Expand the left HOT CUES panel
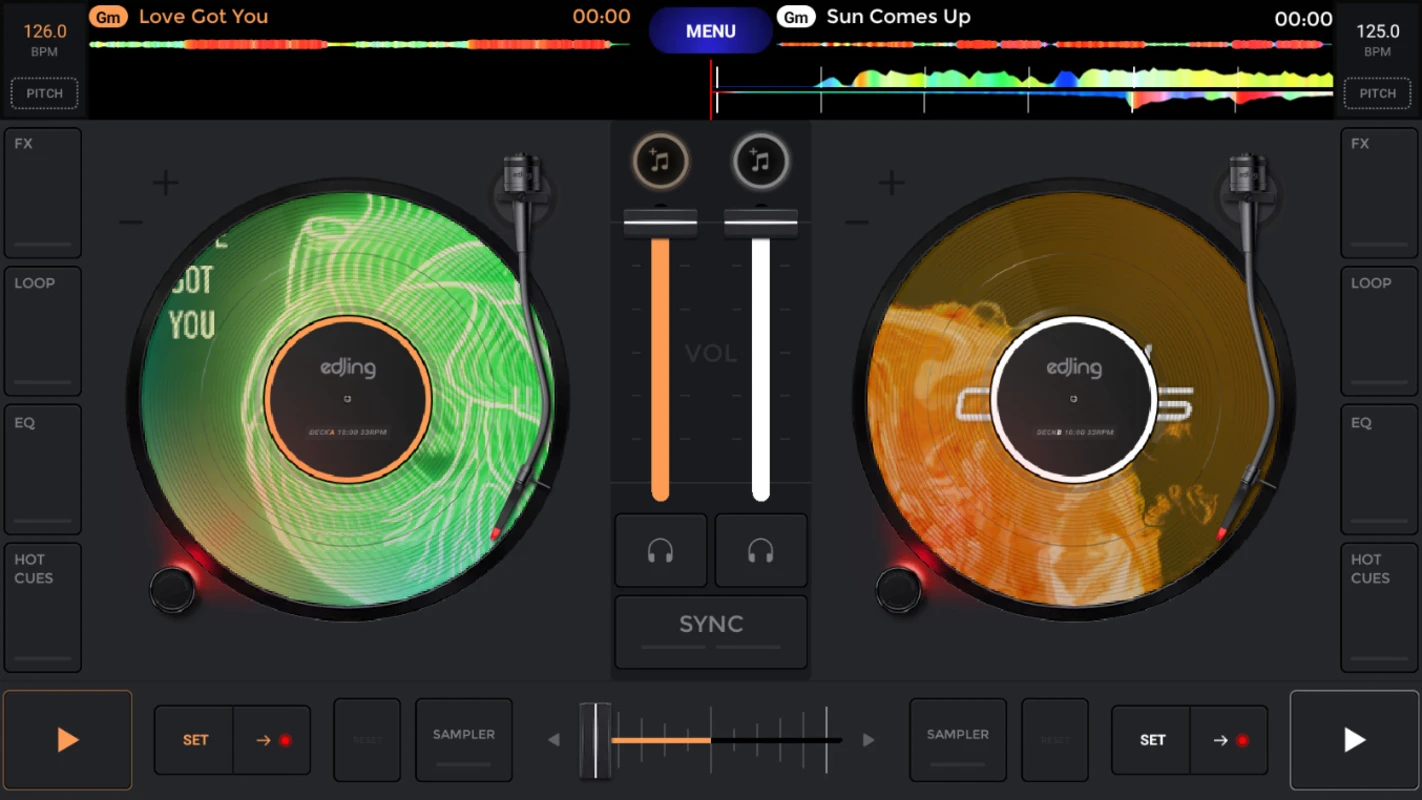 tap(43, 608)
